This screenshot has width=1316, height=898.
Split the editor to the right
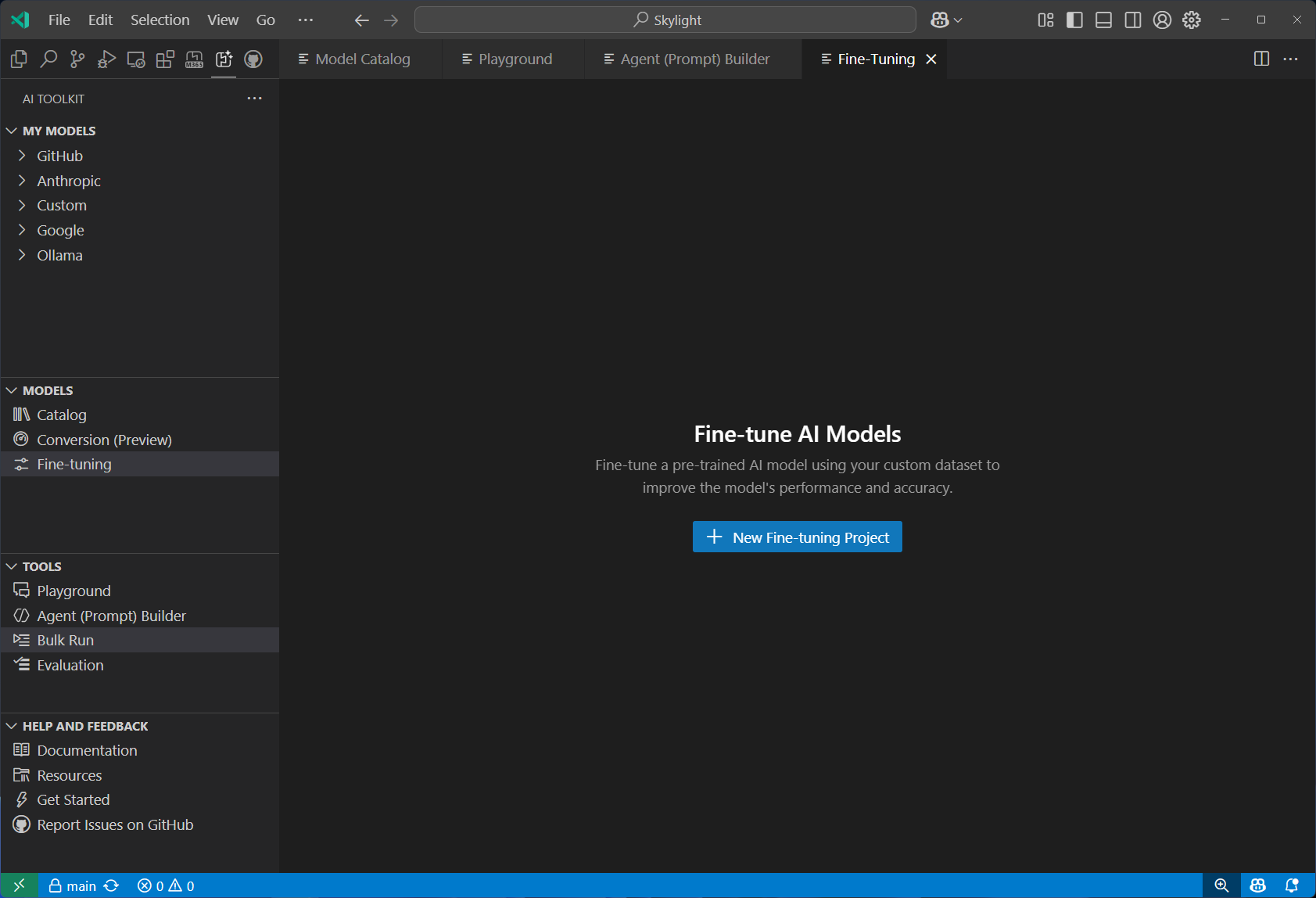(1261, 59)
